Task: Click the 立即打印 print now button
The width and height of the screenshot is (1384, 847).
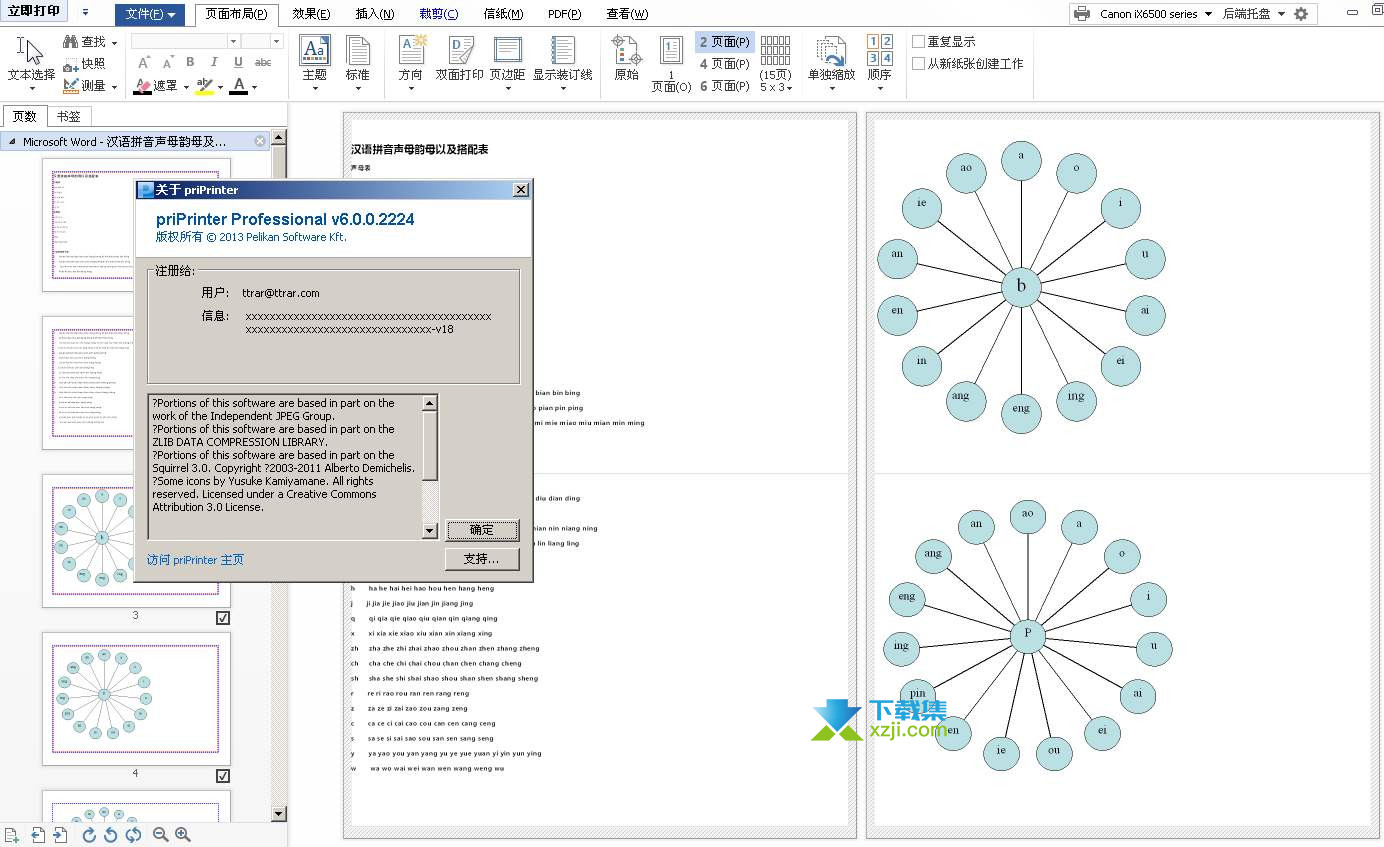Action: click(34, 11)
